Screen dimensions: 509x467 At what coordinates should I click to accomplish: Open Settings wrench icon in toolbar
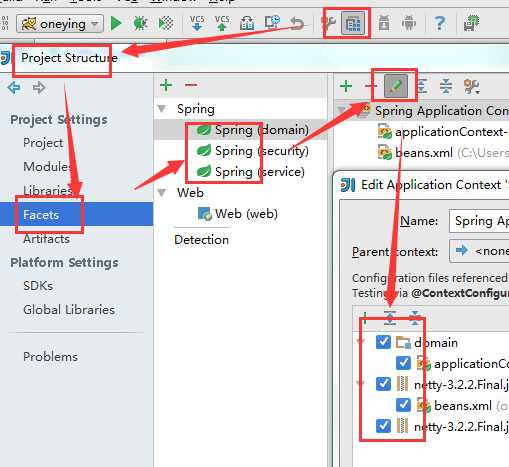(329, 23)
